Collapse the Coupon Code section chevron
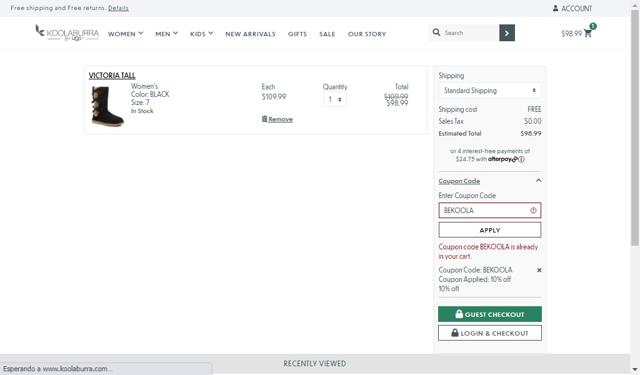 [x=538, y=180]
